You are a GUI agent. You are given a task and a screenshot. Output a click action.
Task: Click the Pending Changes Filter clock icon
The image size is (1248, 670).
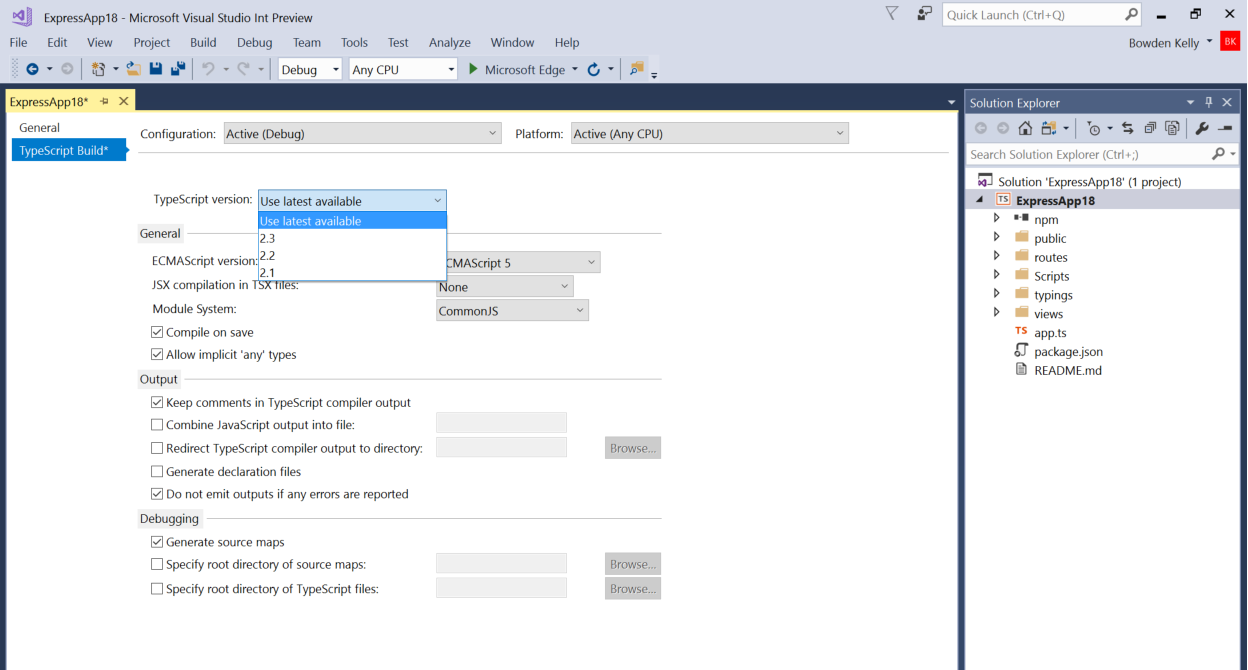tap(1094, 128)
